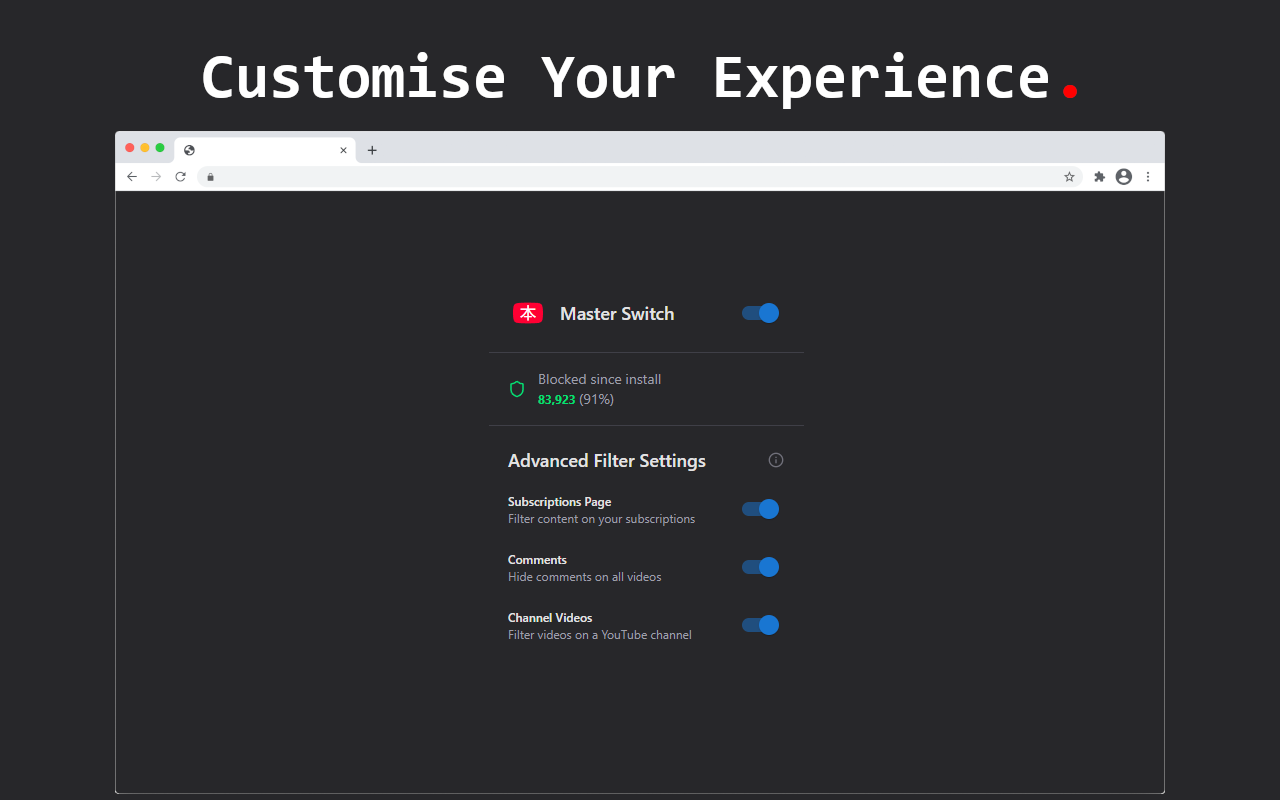Open the browser three-dot menu

(x=1147, y=176)
